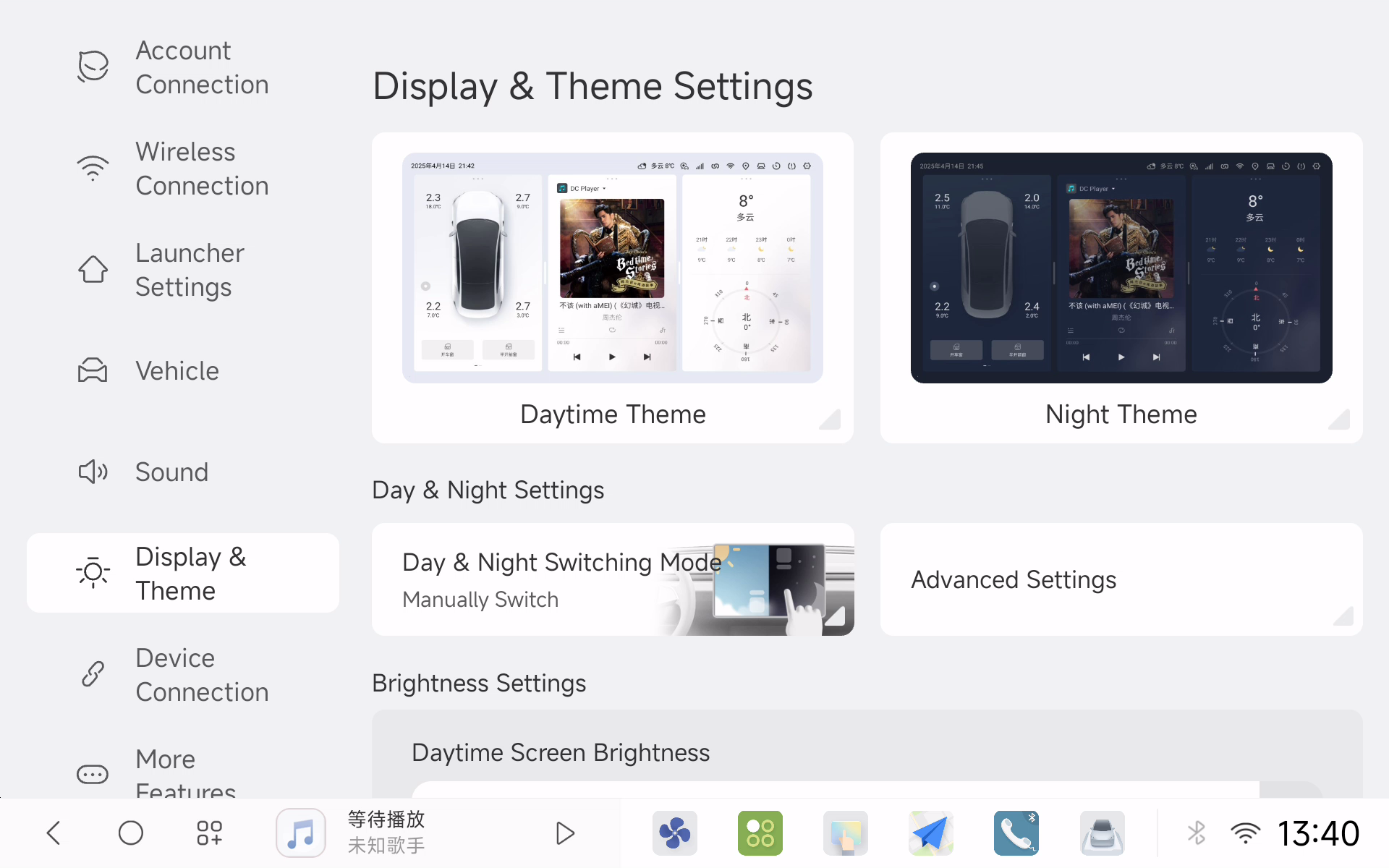This screenshot has width=1389, height=868.
Task: Open the theme wallpaper app icon
Action: [x=846, y=833]
